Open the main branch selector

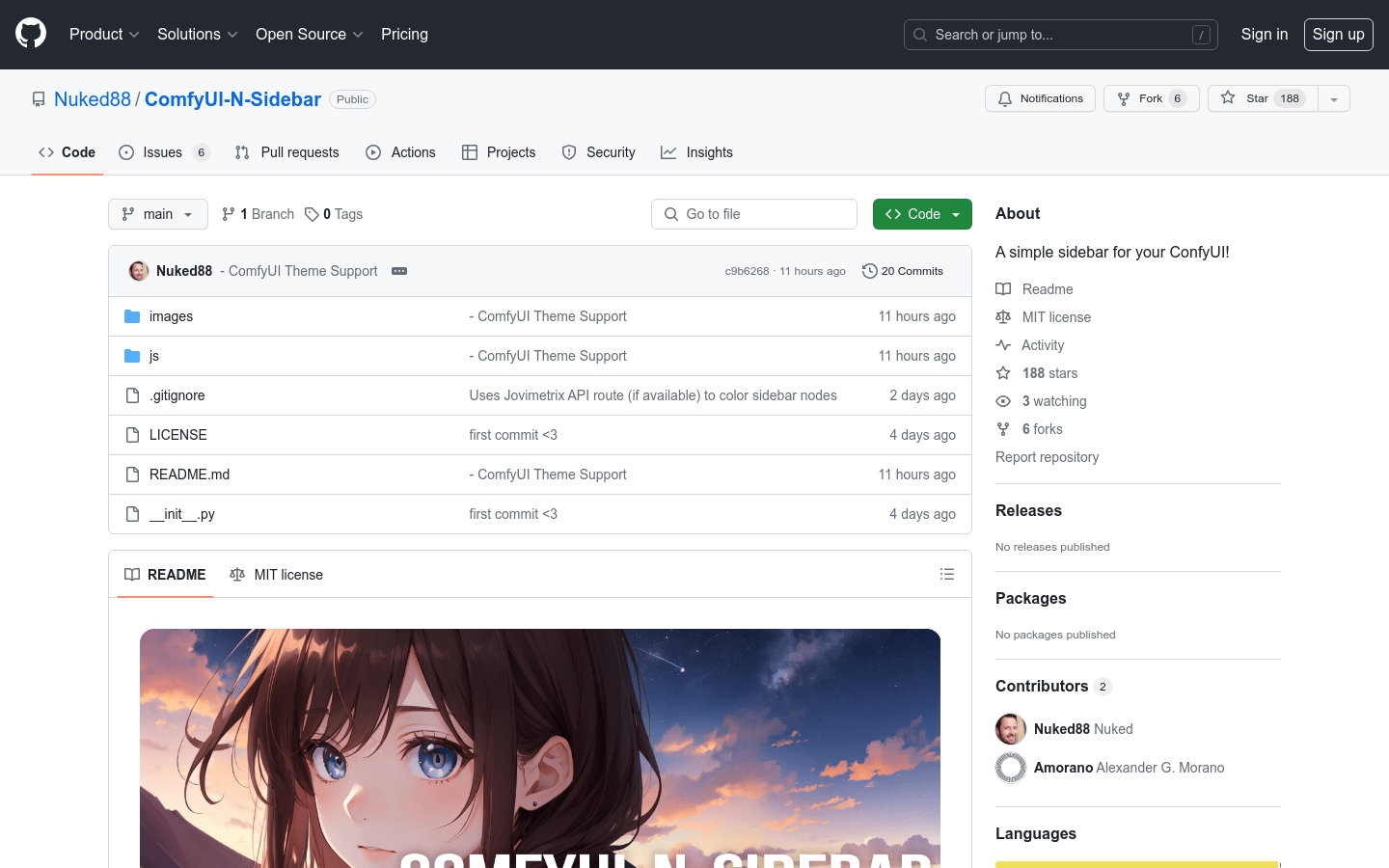pos(157,213)
